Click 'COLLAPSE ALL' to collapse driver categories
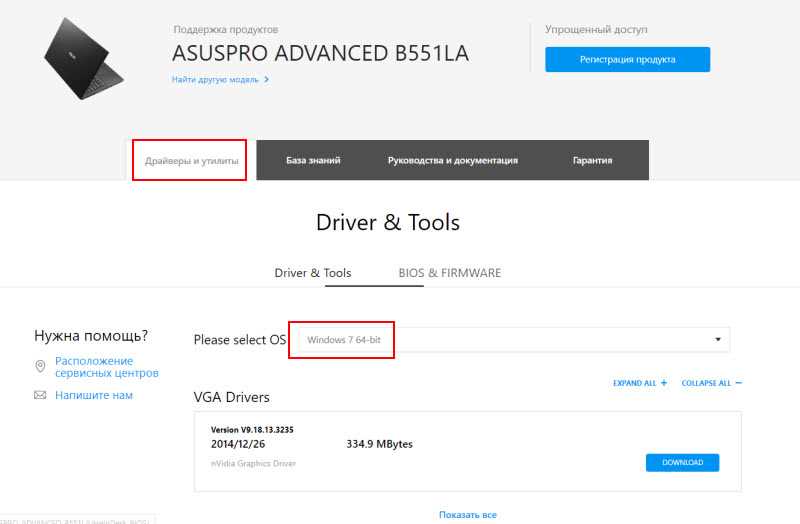 (x=706, y=383)
